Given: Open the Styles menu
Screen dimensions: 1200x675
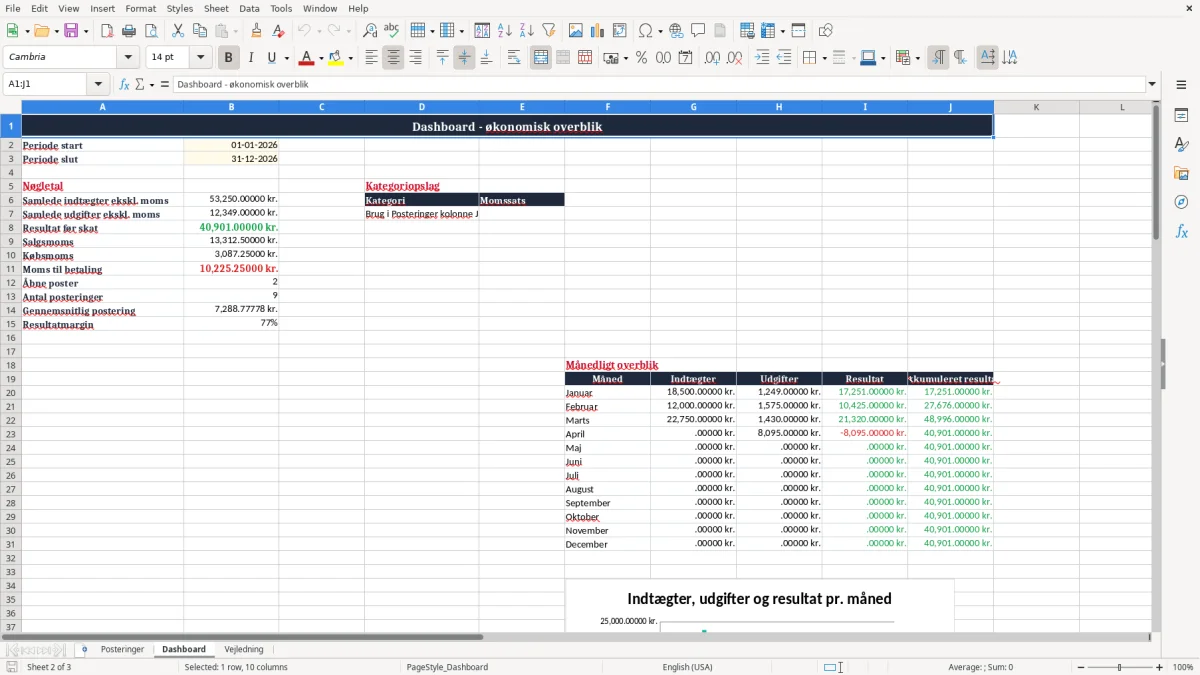Looking at the screenshot, I should pos(180,8).
